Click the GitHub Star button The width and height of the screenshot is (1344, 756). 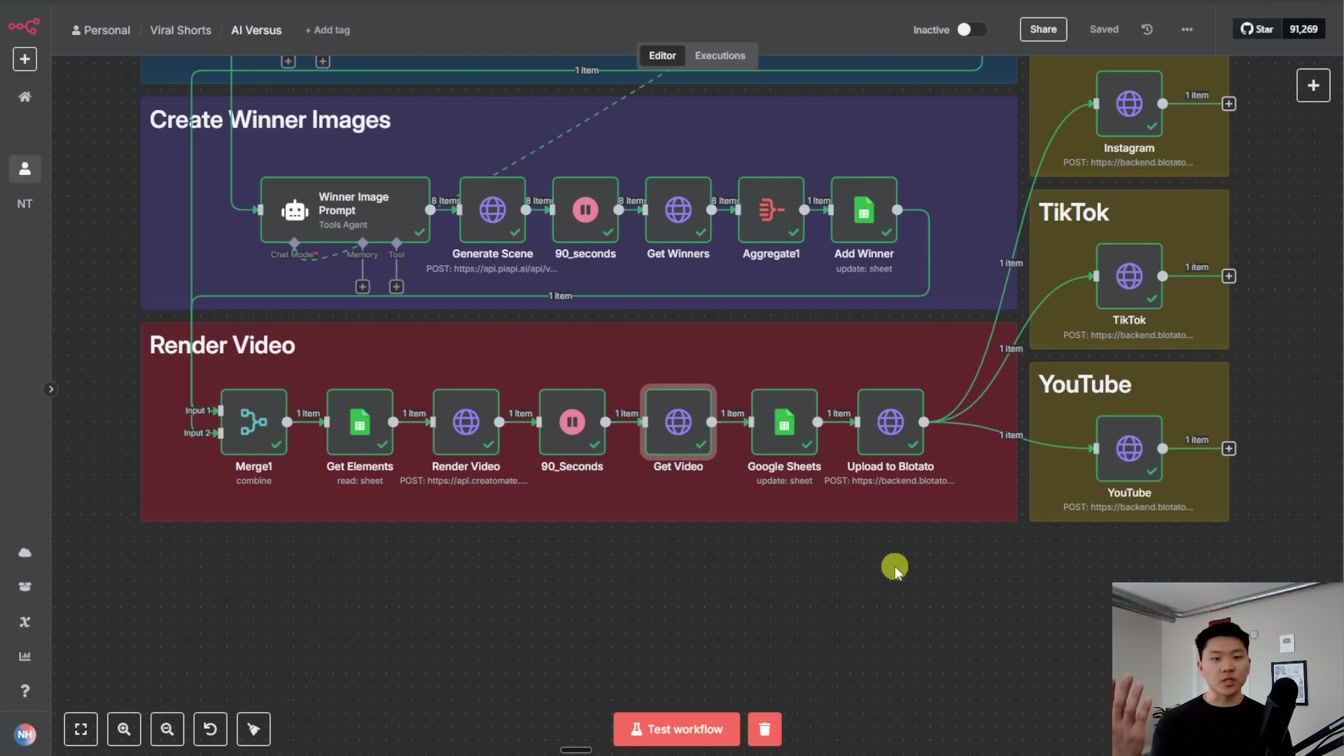point(1257,29)
